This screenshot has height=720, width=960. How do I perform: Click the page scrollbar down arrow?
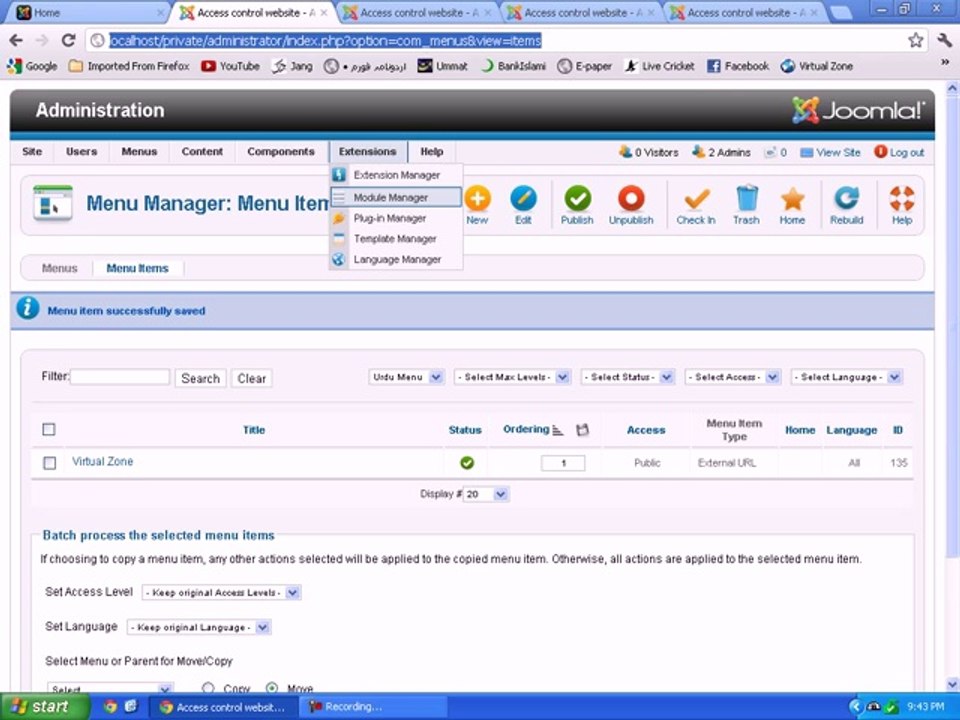[x=952, y=684]
